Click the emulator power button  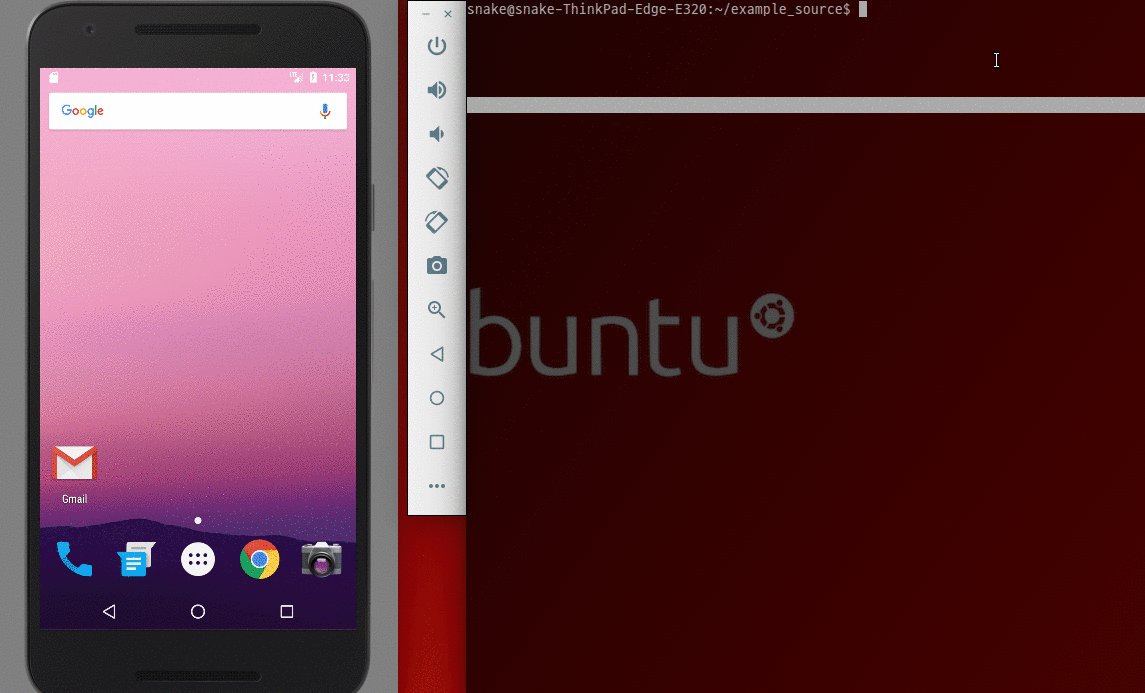click(437, 46)
